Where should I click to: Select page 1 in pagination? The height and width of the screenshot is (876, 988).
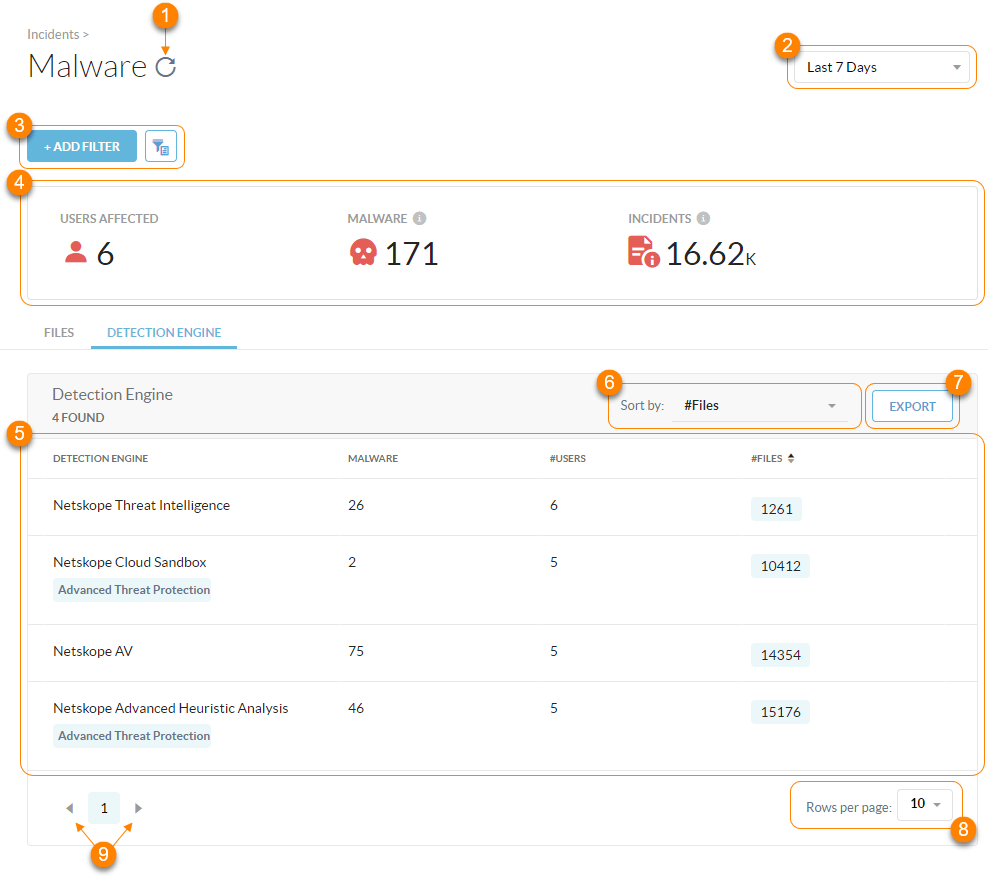point(104,808)
